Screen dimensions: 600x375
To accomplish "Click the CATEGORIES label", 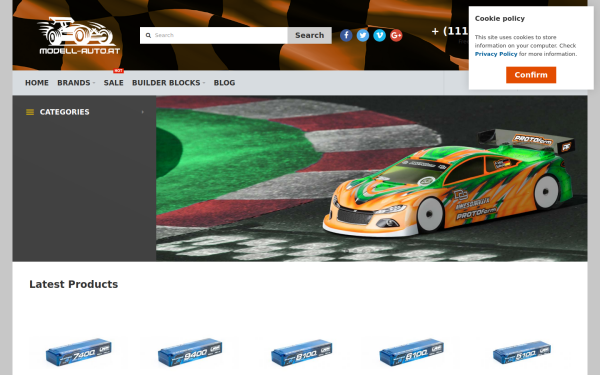I will (64, 112).
